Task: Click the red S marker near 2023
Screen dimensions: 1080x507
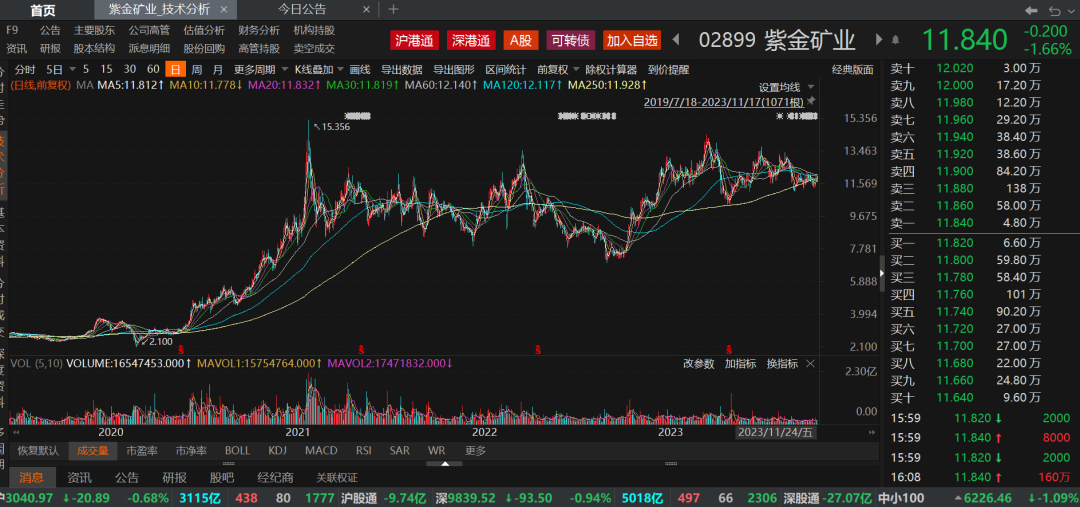Action: tap(729, 349)
